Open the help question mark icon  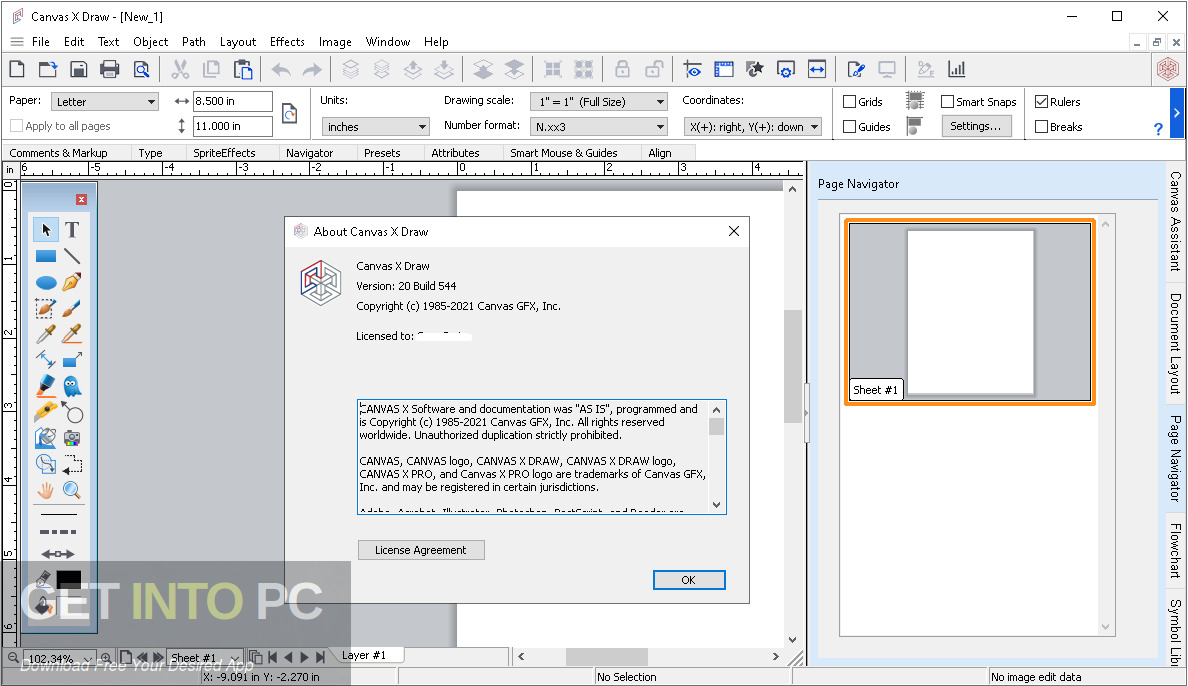[x=1158, y=130]
